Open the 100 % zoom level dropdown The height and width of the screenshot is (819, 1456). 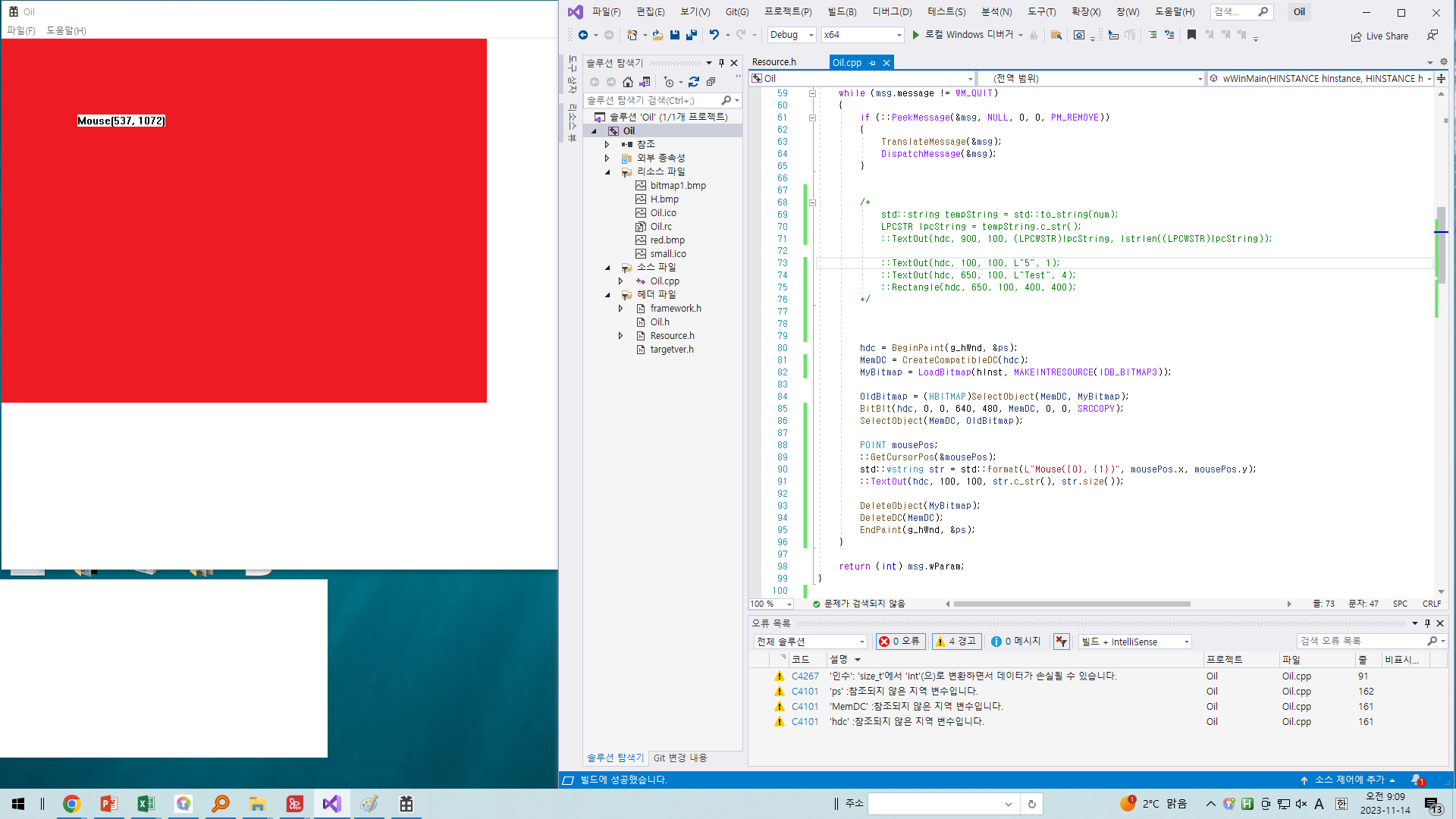click(771, 604)
